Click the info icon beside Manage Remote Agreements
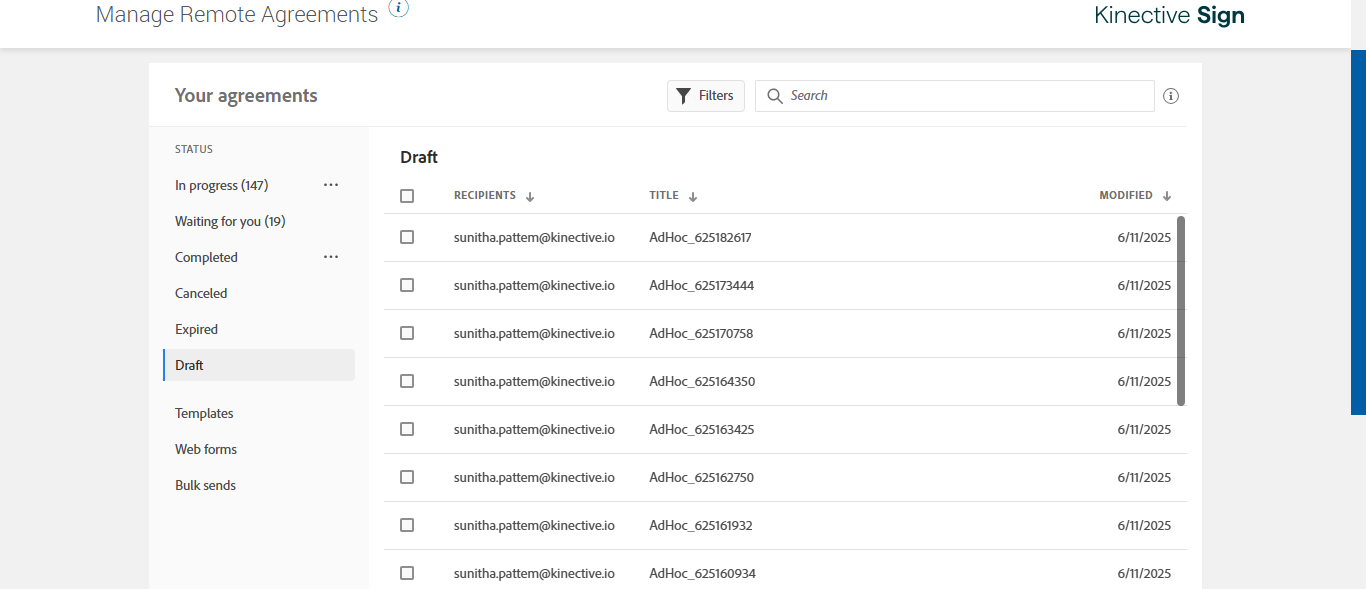Screen dimensions: 1366x589 [398, 9]
